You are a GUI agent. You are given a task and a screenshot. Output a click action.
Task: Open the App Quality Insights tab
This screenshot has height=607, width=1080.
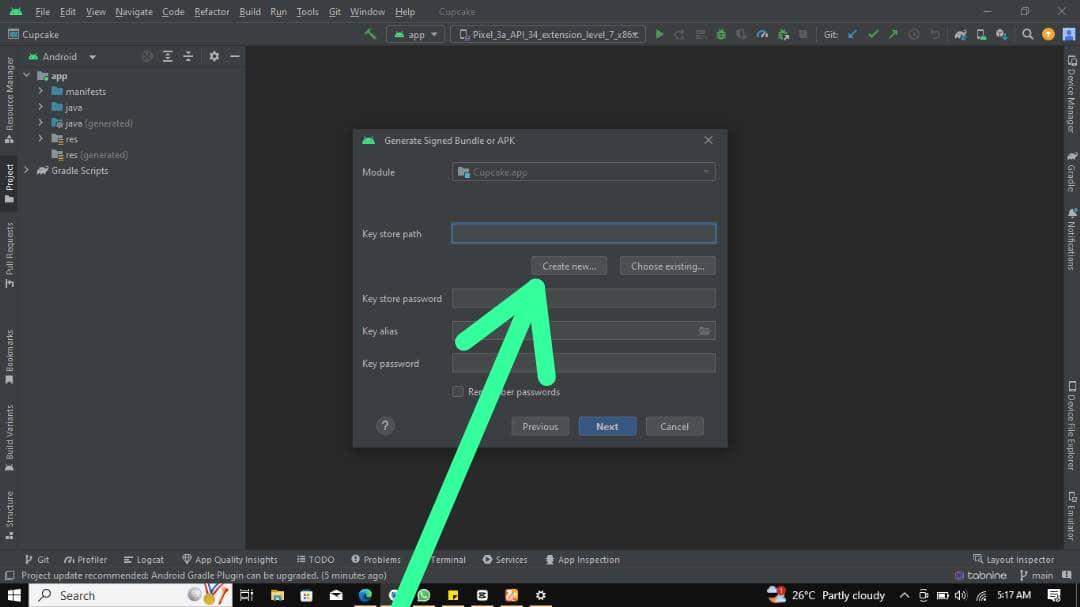tap(229, 559)
